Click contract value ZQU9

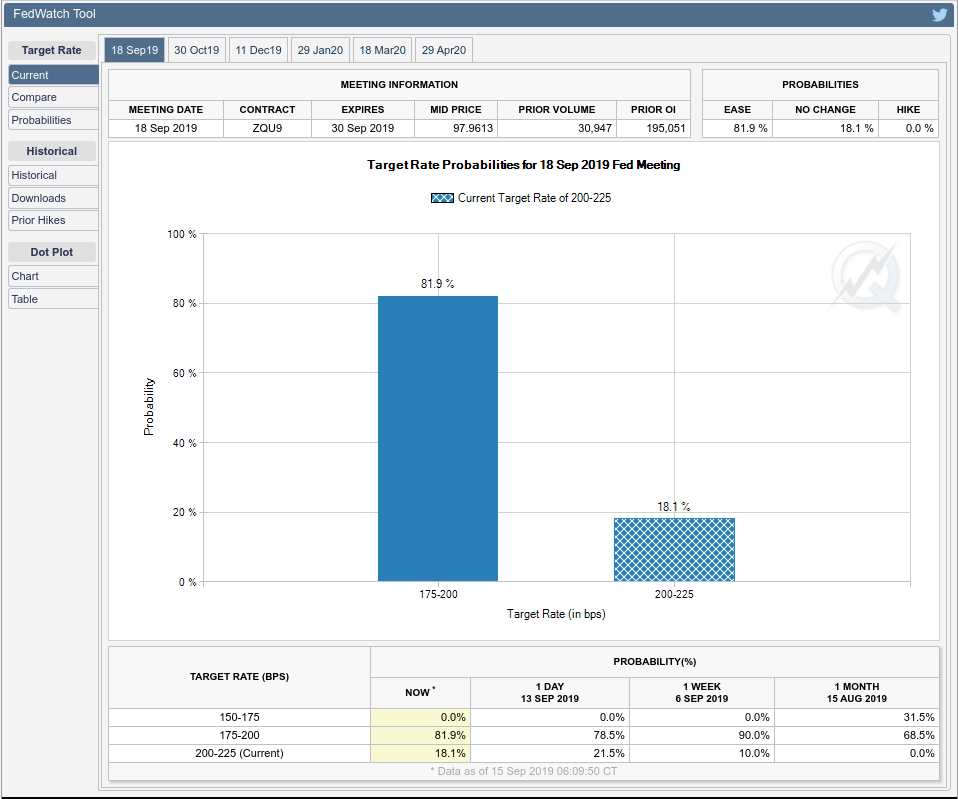pyautogui.click(x=267, y=128)
